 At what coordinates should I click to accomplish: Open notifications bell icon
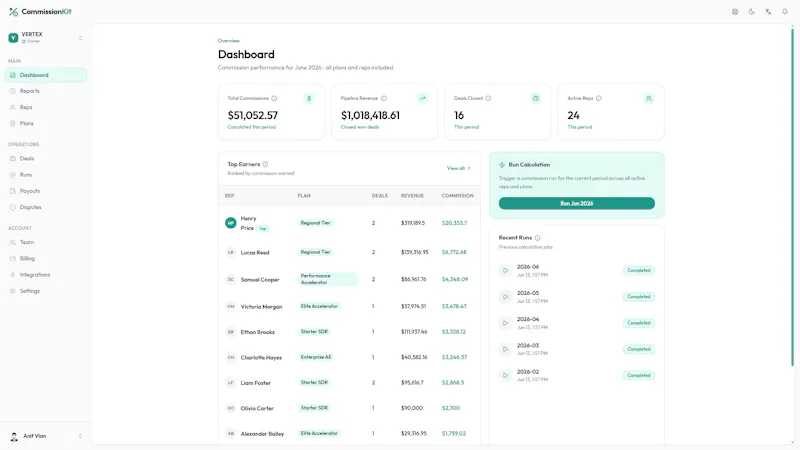coord(785,12)
